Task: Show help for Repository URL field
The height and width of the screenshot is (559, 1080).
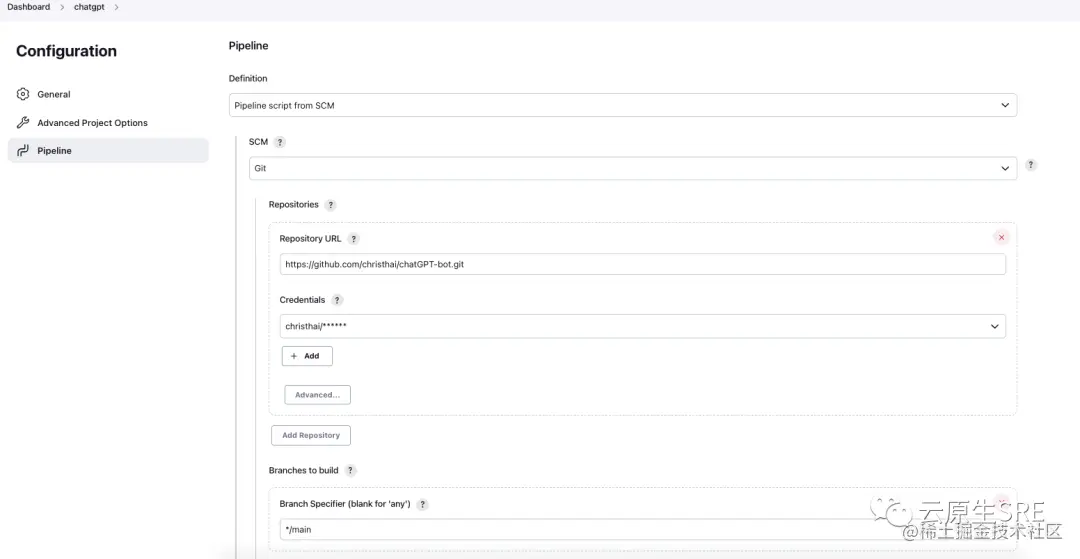Action: (x=354, y=239)
